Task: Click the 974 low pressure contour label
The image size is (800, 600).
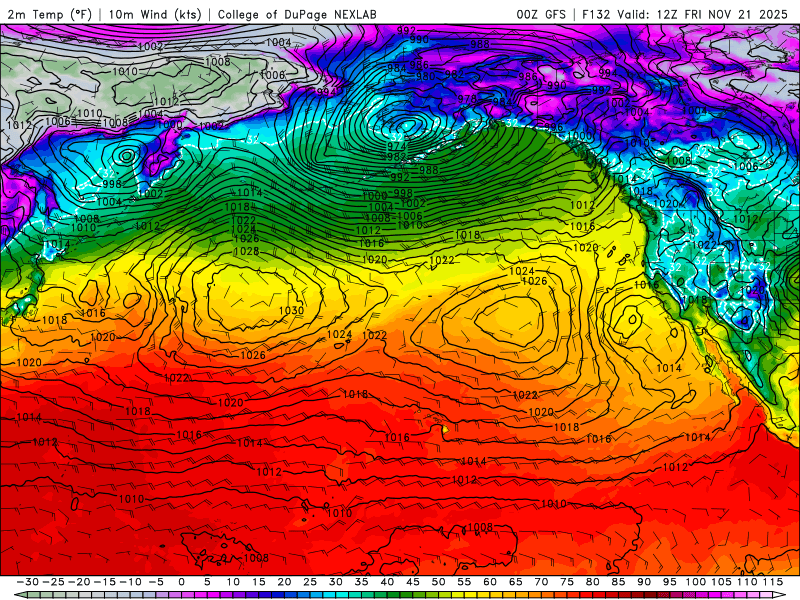Action: [396, 147]
